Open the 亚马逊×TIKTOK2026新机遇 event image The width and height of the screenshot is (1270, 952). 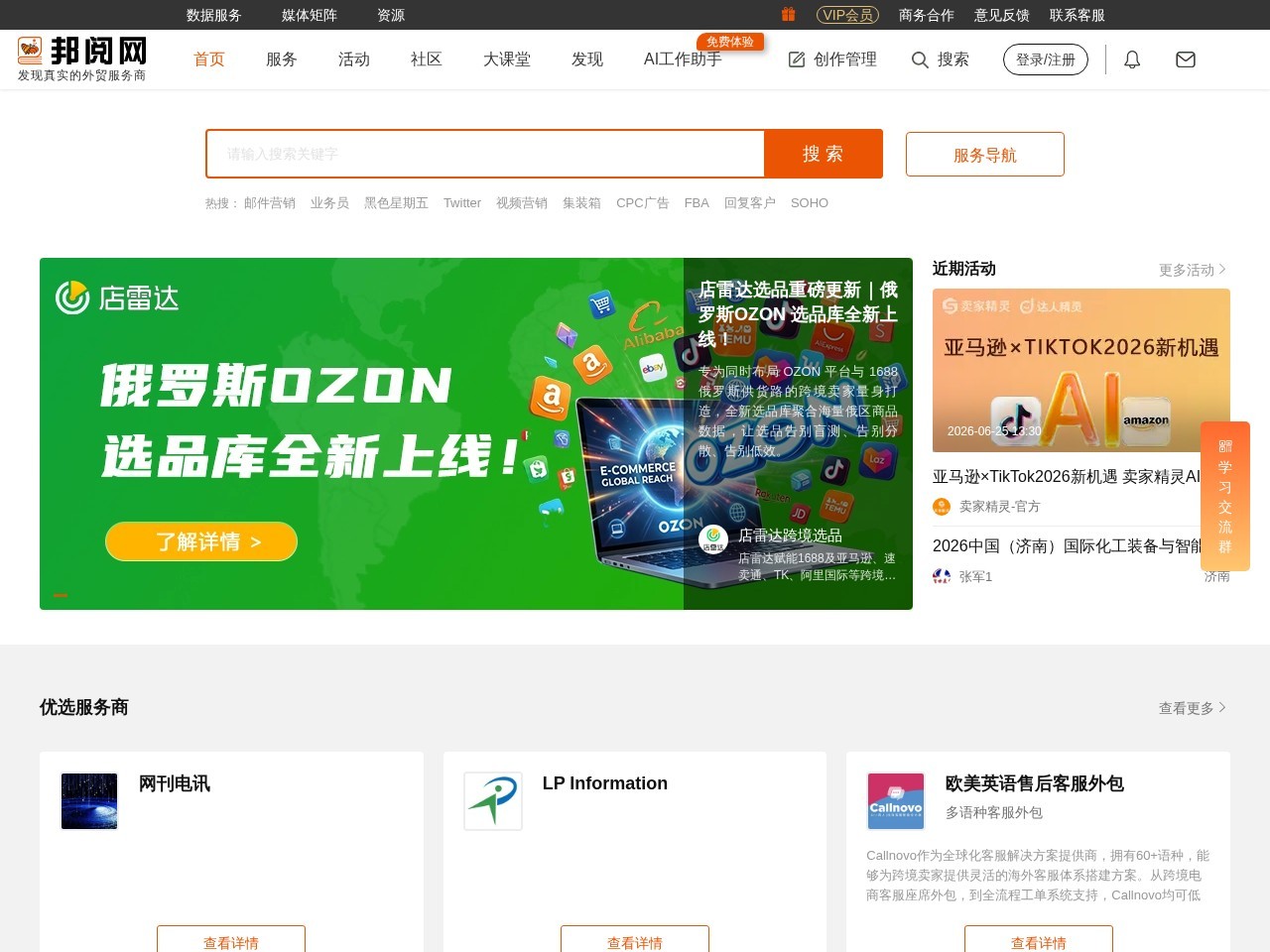(1081, 370)
